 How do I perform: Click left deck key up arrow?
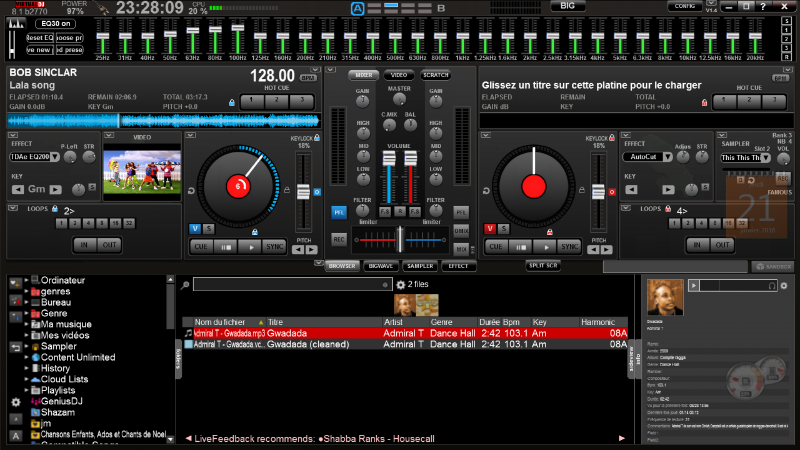click(56, 189)
